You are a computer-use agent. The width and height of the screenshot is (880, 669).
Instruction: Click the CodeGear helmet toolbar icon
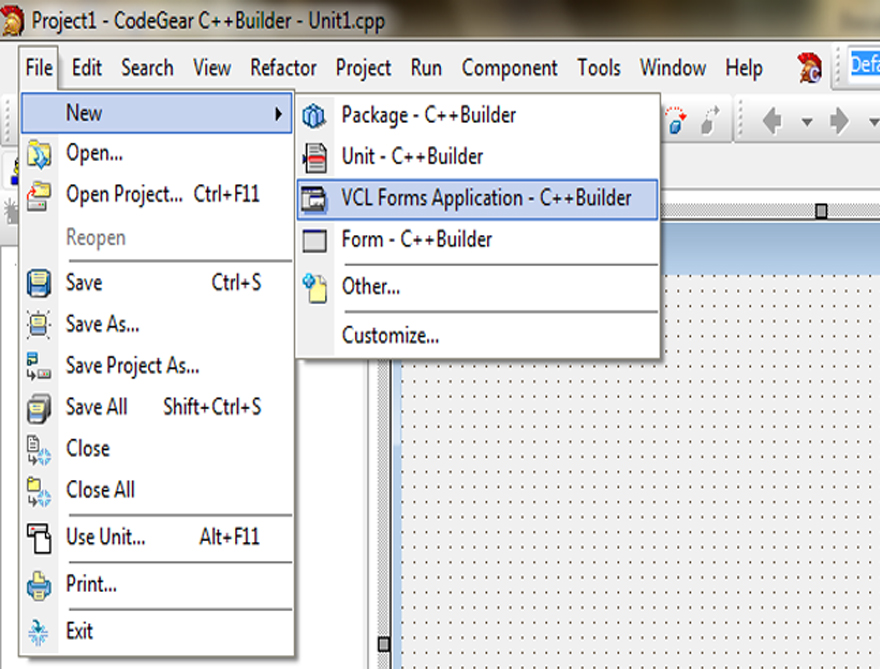(809, 68)
